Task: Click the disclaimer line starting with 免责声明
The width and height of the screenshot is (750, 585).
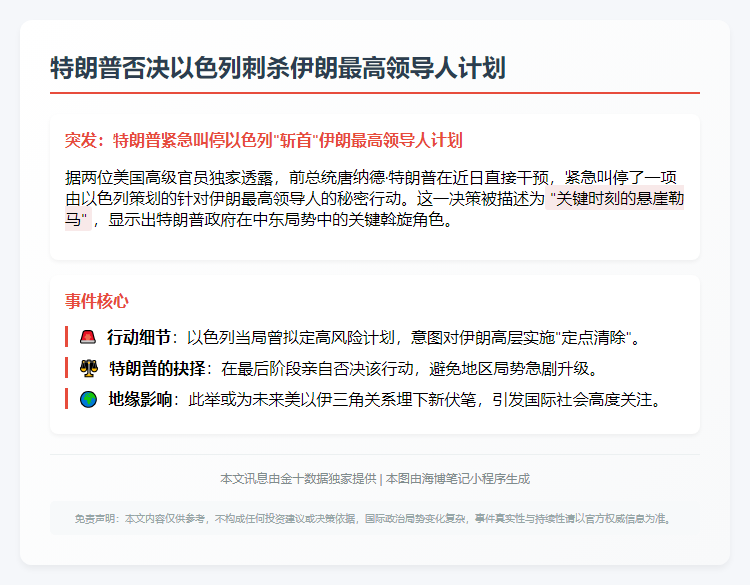Action: point(375,519)
